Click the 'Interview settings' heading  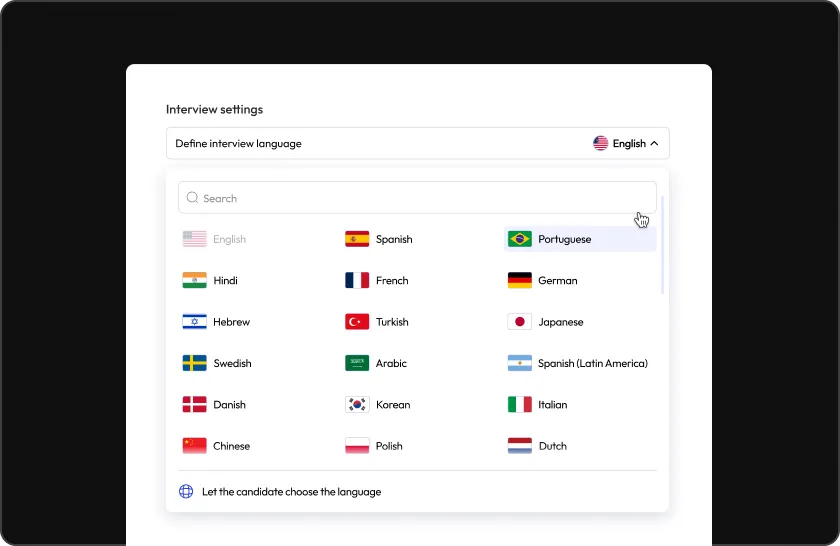tap(214, 109)
